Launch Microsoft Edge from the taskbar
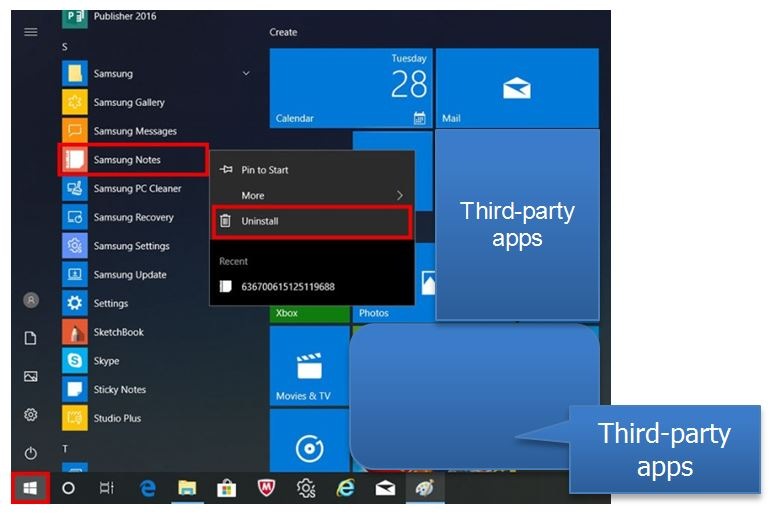The width and height of the screenshot is (774, 521). [x=148, y=488]
